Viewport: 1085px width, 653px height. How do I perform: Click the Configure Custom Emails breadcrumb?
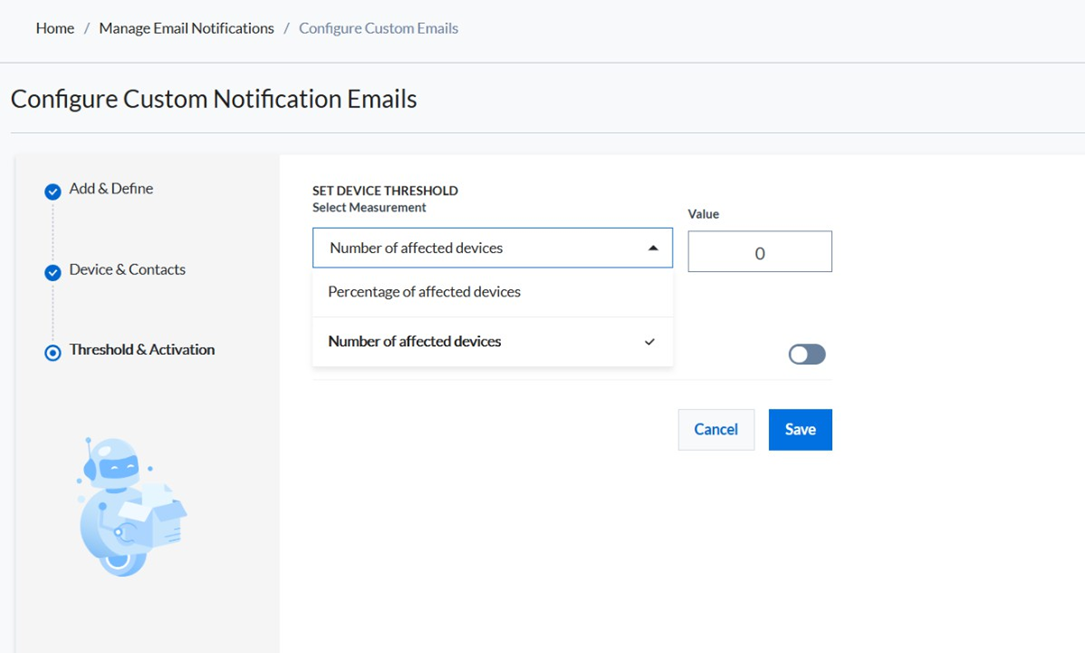tap(378, 28)
